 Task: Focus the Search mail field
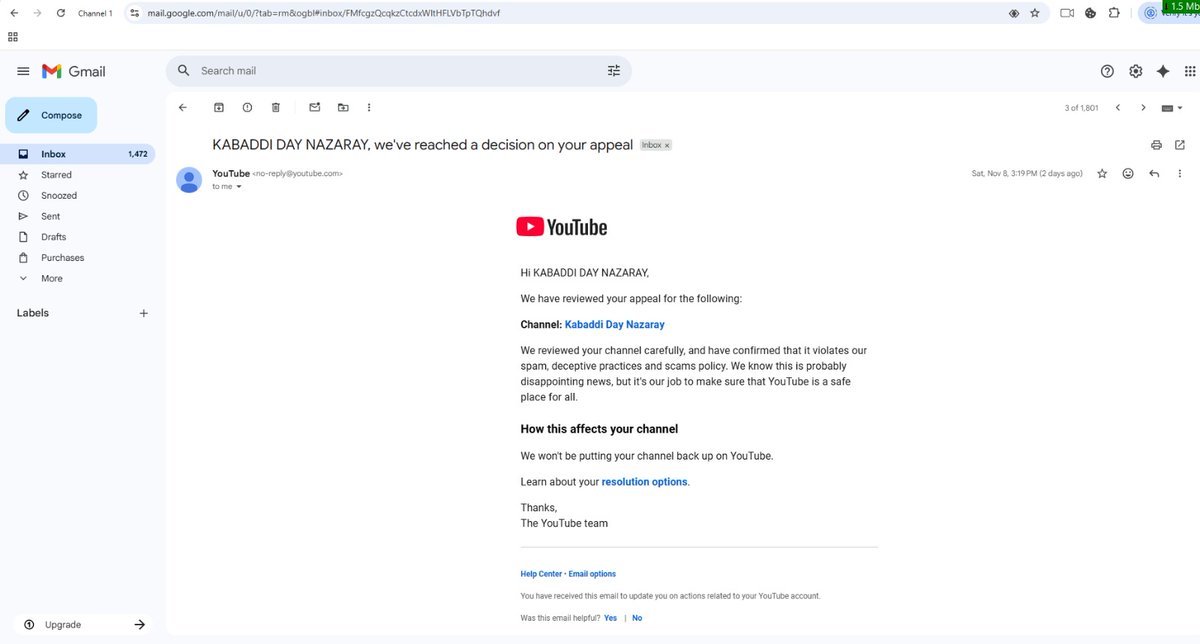[400, 71]
